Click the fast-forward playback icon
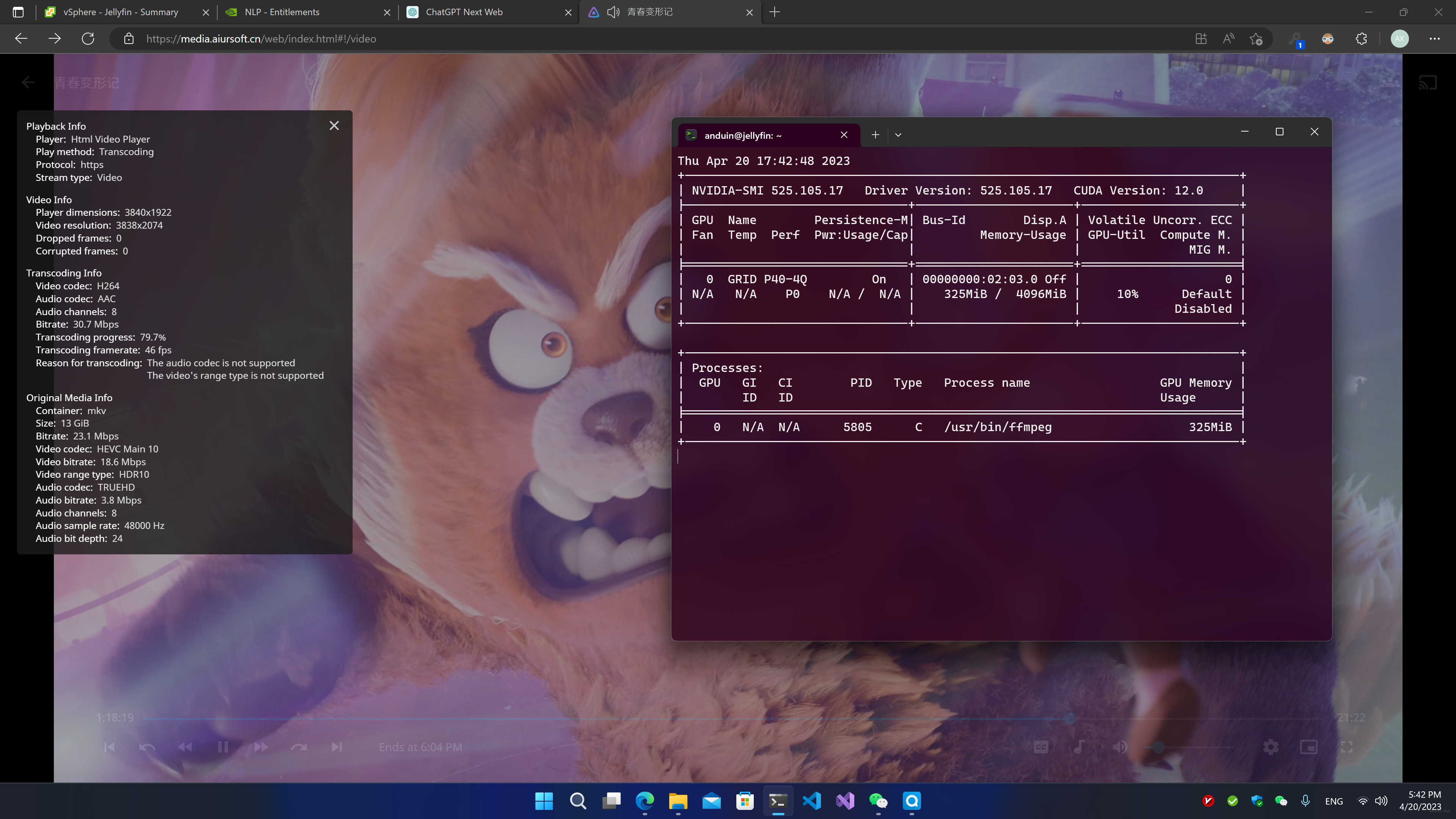The width and height of the screenshot is (1456, 819). [x=260, y=747]
